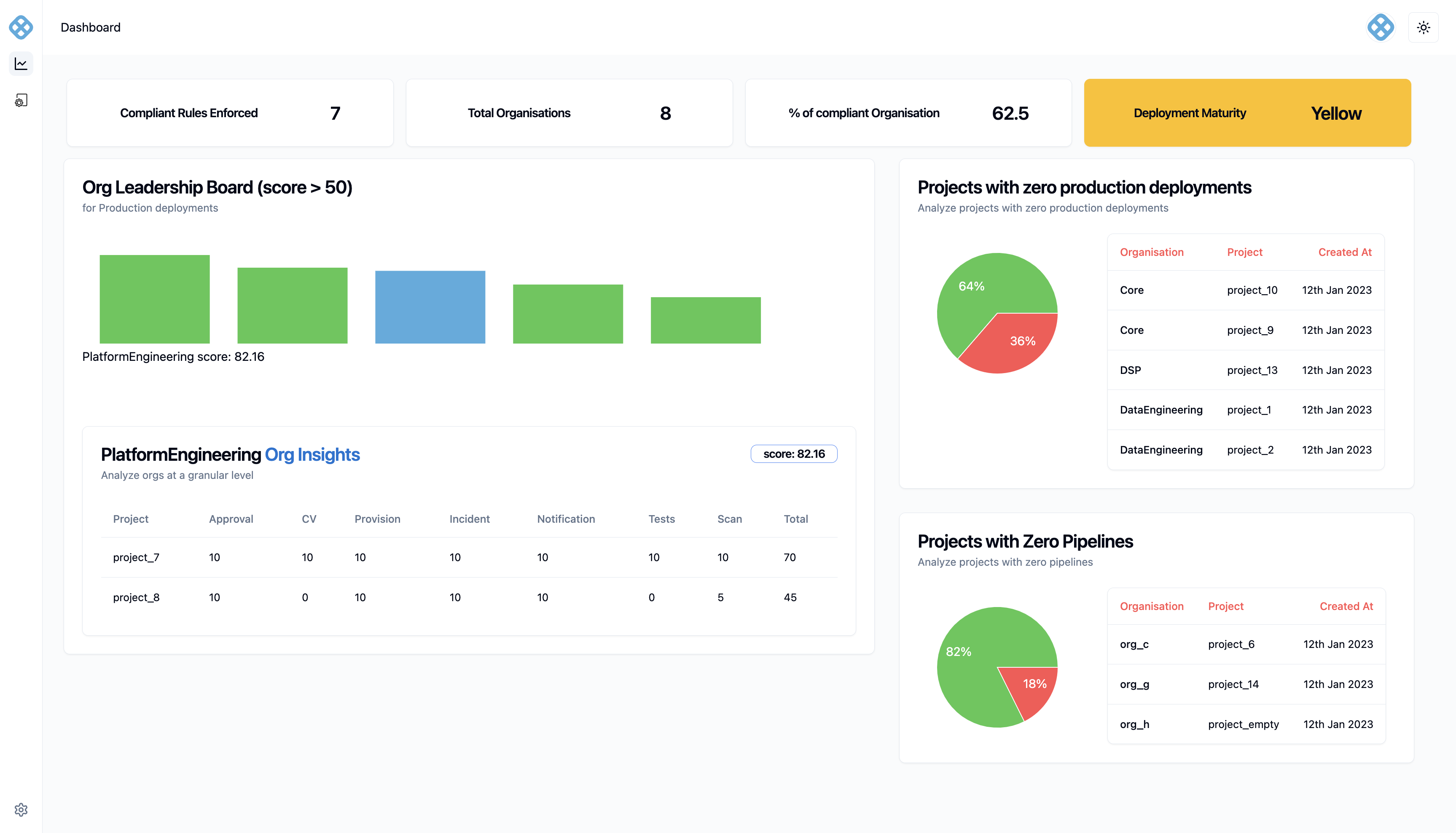Open the dashboard chart icon in sidebar
Screen dimensions: 1456x833
21,64
